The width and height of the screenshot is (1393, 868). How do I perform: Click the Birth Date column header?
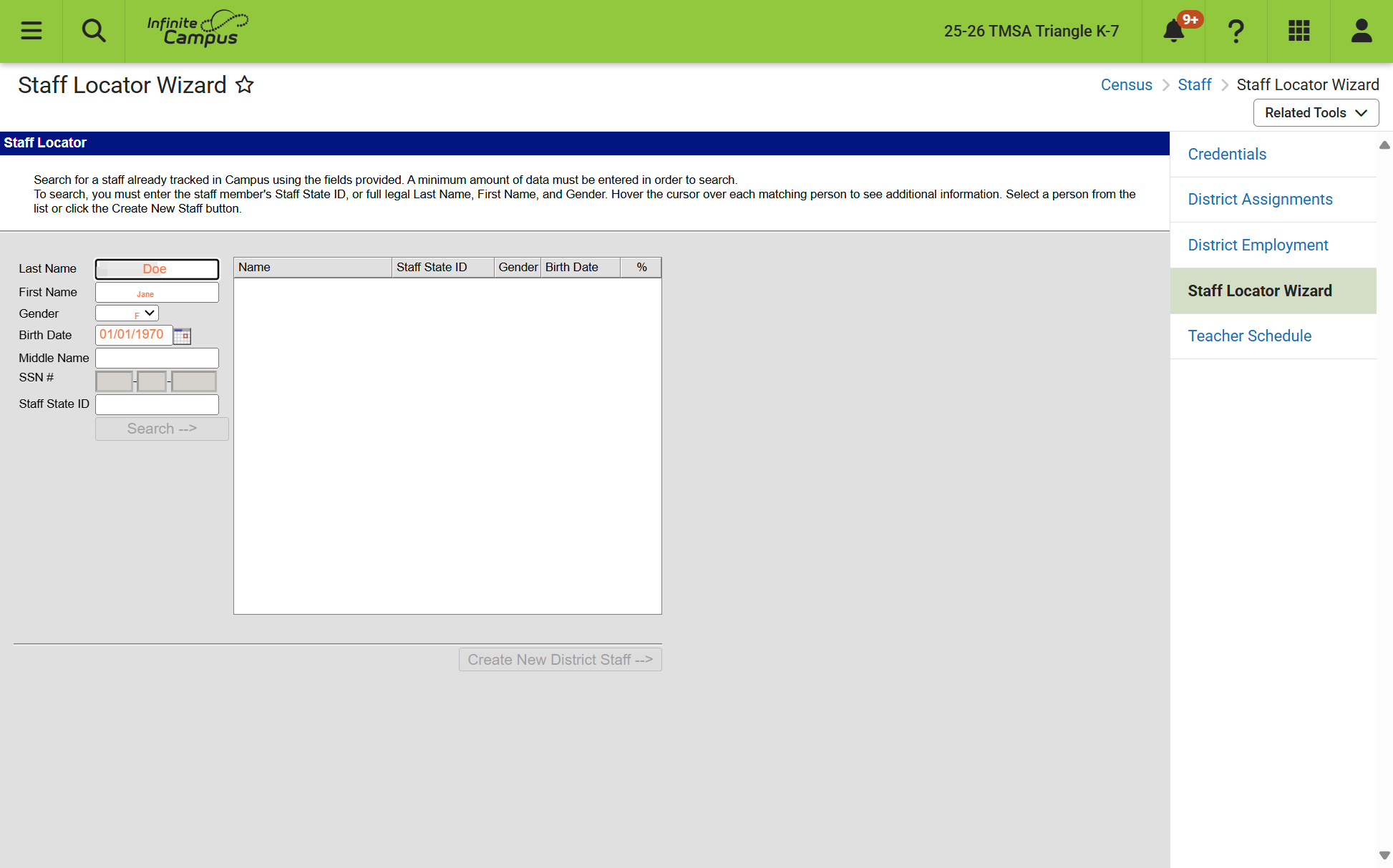click(x=581, y=268)
